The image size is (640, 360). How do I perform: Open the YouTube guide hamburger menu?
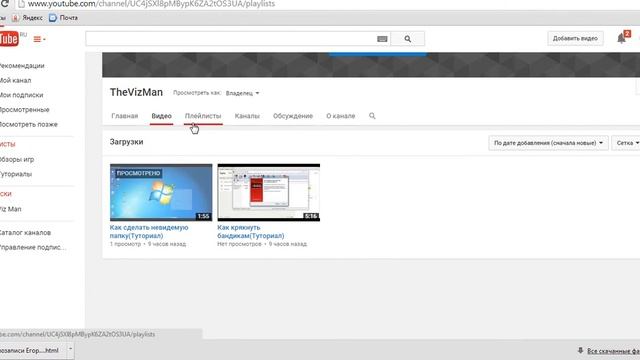coord(39,39)
